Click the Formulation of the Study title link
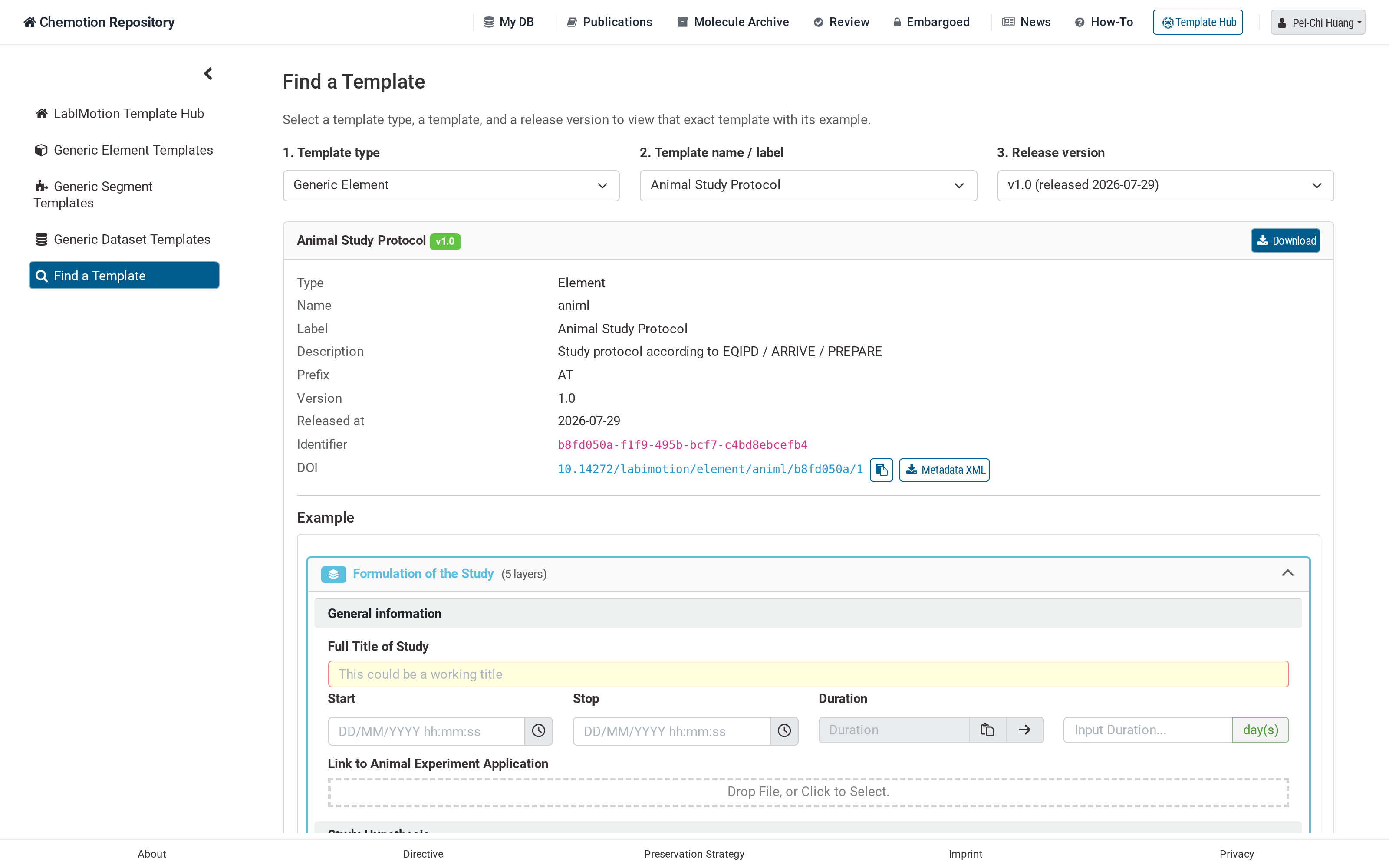The width and height of the screenshot is (1389, 868). click(423, 573)
